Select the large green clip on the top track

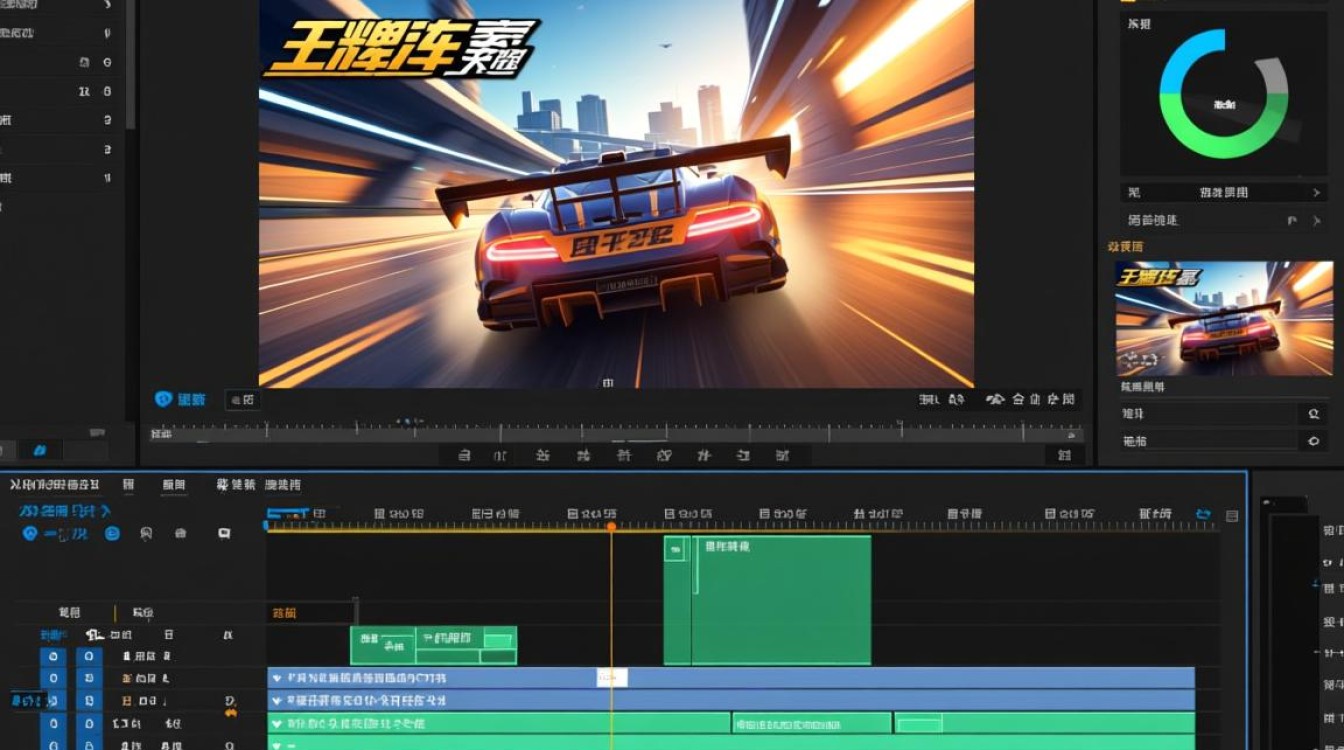(767, 600)
